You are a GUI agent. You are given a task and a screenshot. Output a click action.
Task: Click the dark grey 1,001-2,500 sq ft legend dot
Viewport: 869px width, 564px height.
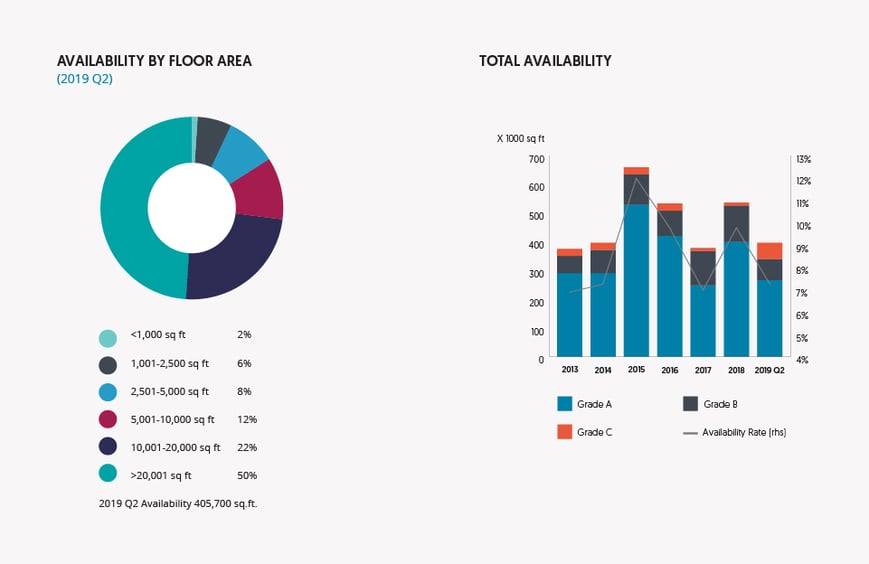pyautogui.click(x=108, y=364)
